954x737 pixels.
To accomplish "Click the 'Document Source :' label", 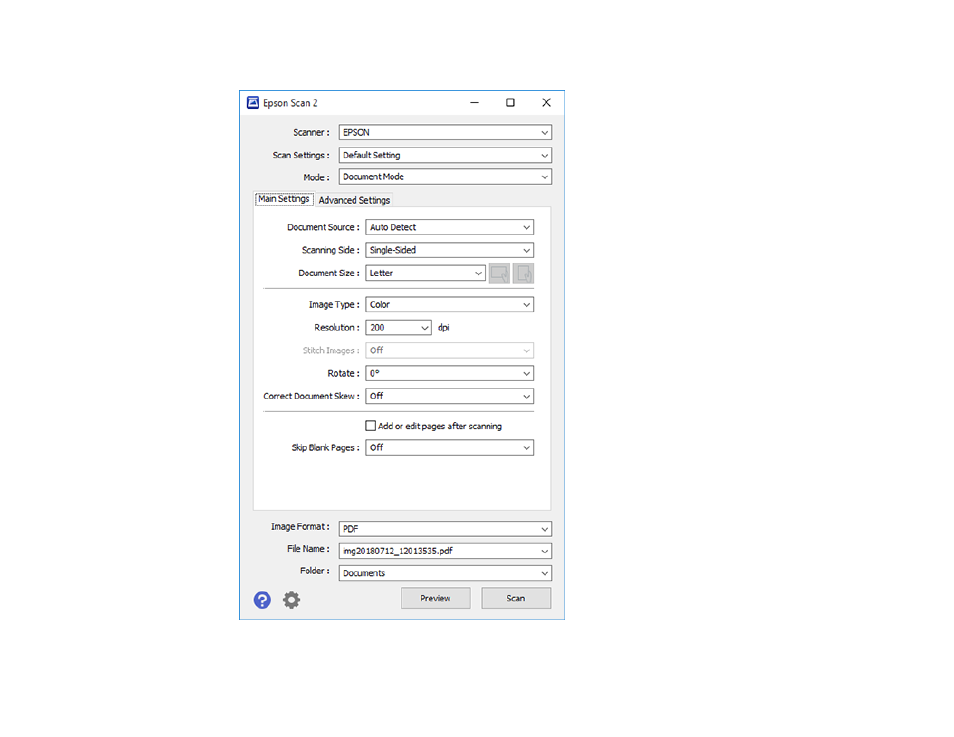I will point(323,228).
